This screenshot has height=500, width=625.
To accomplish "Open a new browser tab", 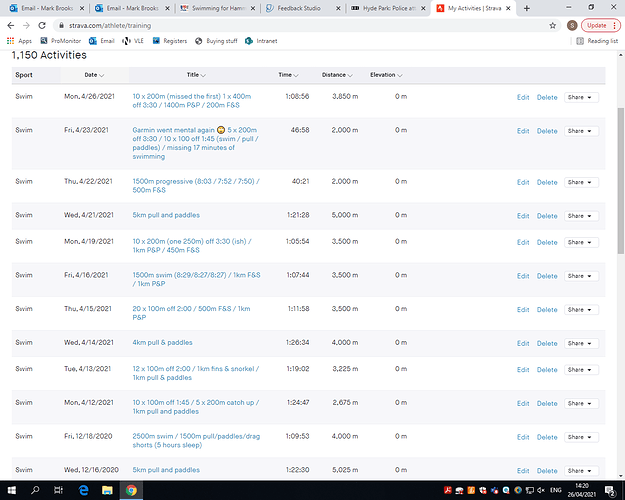I will pos(527,8).
